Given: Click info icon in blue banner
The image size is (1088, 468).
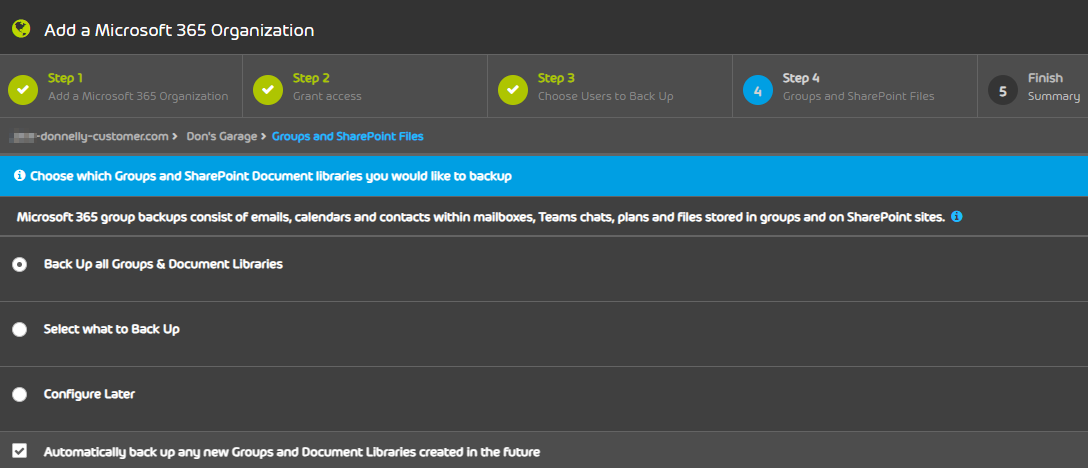Looking at the screenshot, I should point(19,176).
